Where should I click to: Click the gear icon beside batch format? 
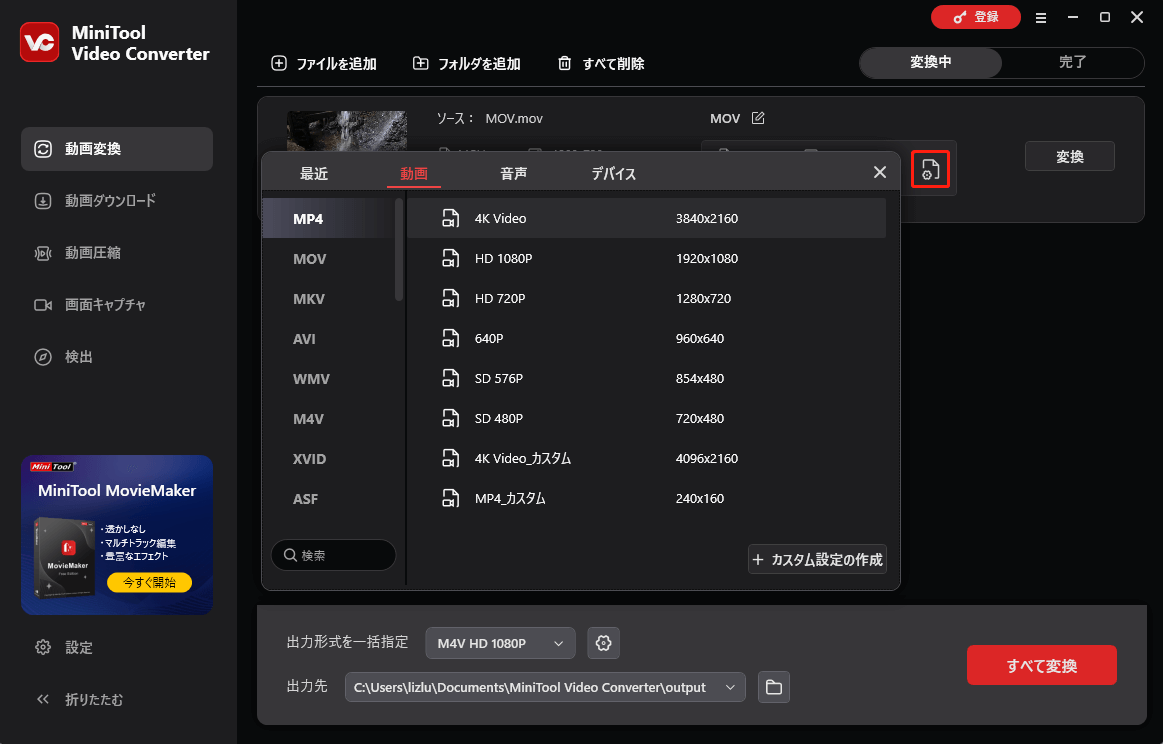(x=604, y=643)
